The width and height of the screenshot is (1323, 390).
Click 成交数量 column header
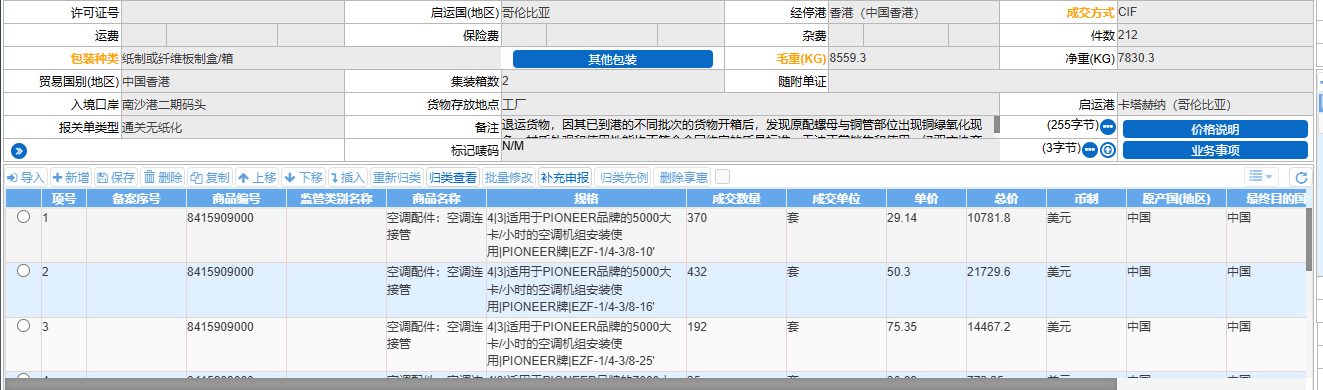pos(735,198)
